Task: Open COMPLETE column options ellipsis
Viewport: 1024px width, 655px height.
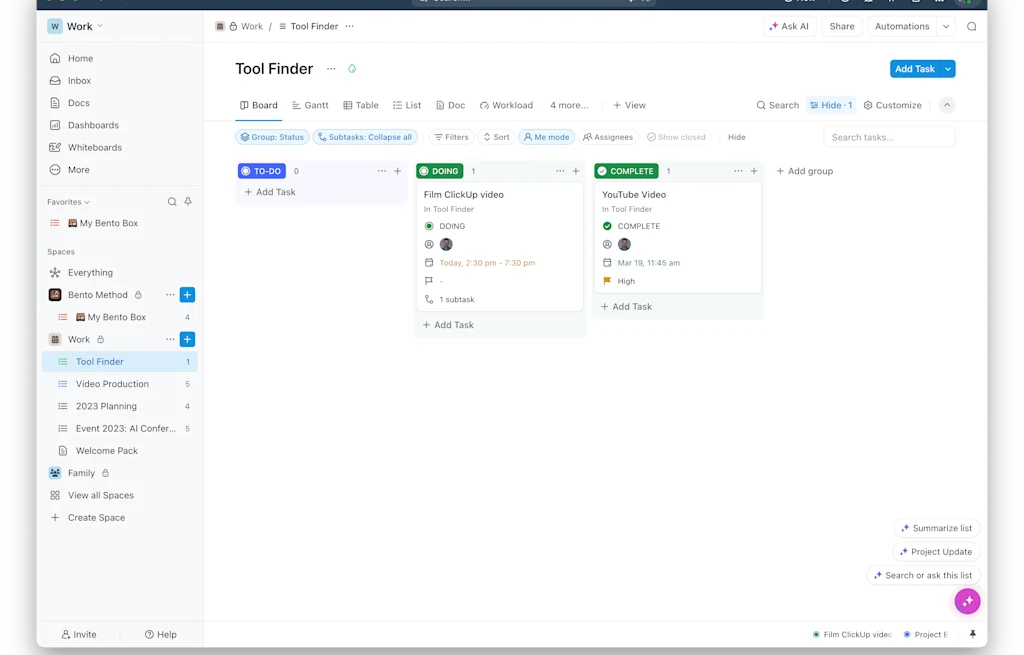Action: (x=738, y=171)
